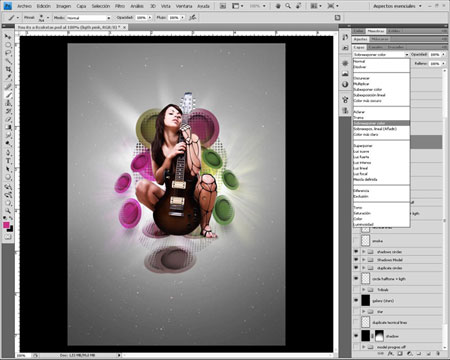
Task: Hide the Shadows Model group
Action: tap(356, 260)
